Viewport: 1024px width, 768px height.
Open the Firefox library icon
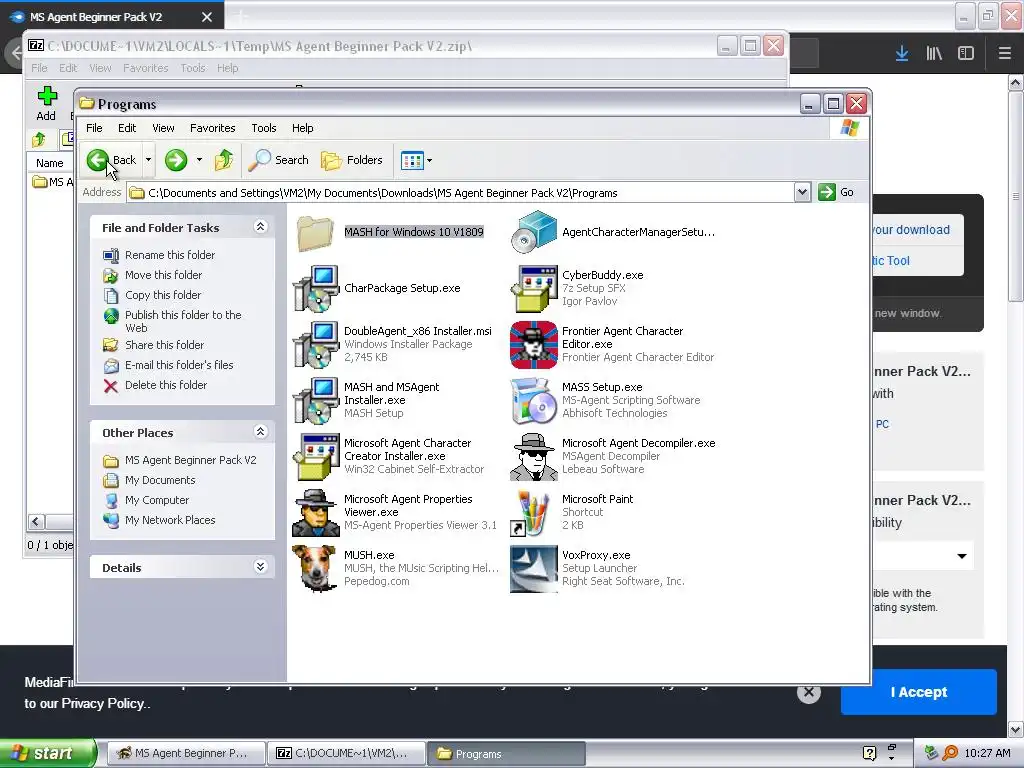point(934,54)
